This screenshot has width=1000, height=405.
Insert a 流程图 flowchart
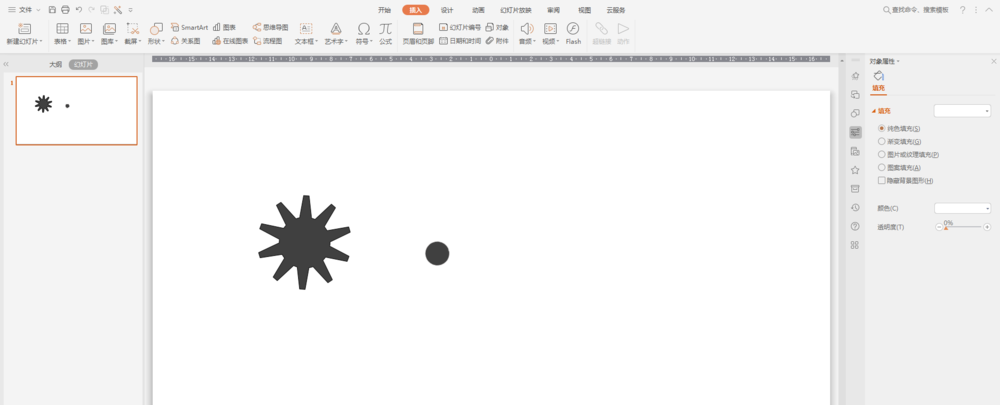267,41
